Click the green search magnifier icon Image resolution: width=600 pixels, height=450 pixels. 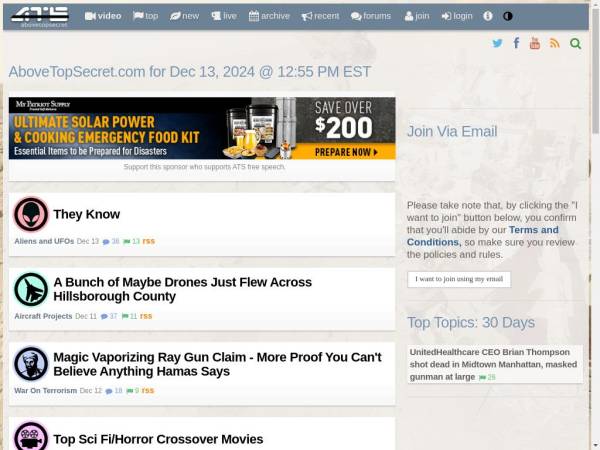point(575,43)
